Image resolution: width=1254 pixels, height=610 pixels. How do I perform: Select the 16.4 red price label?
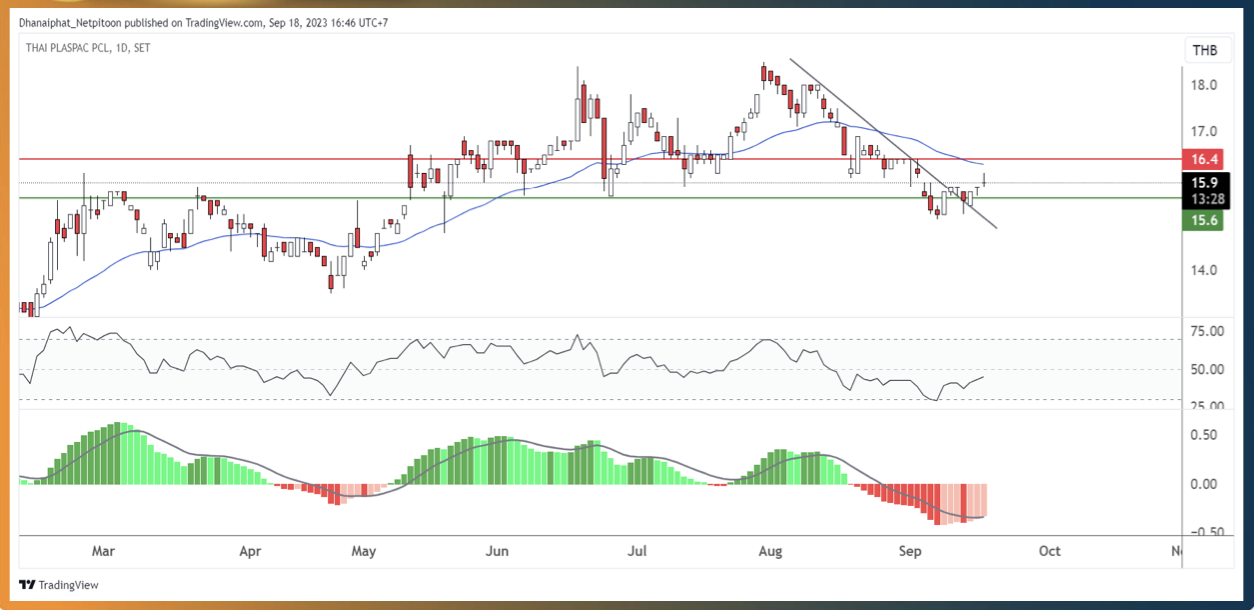point(1205,159)
